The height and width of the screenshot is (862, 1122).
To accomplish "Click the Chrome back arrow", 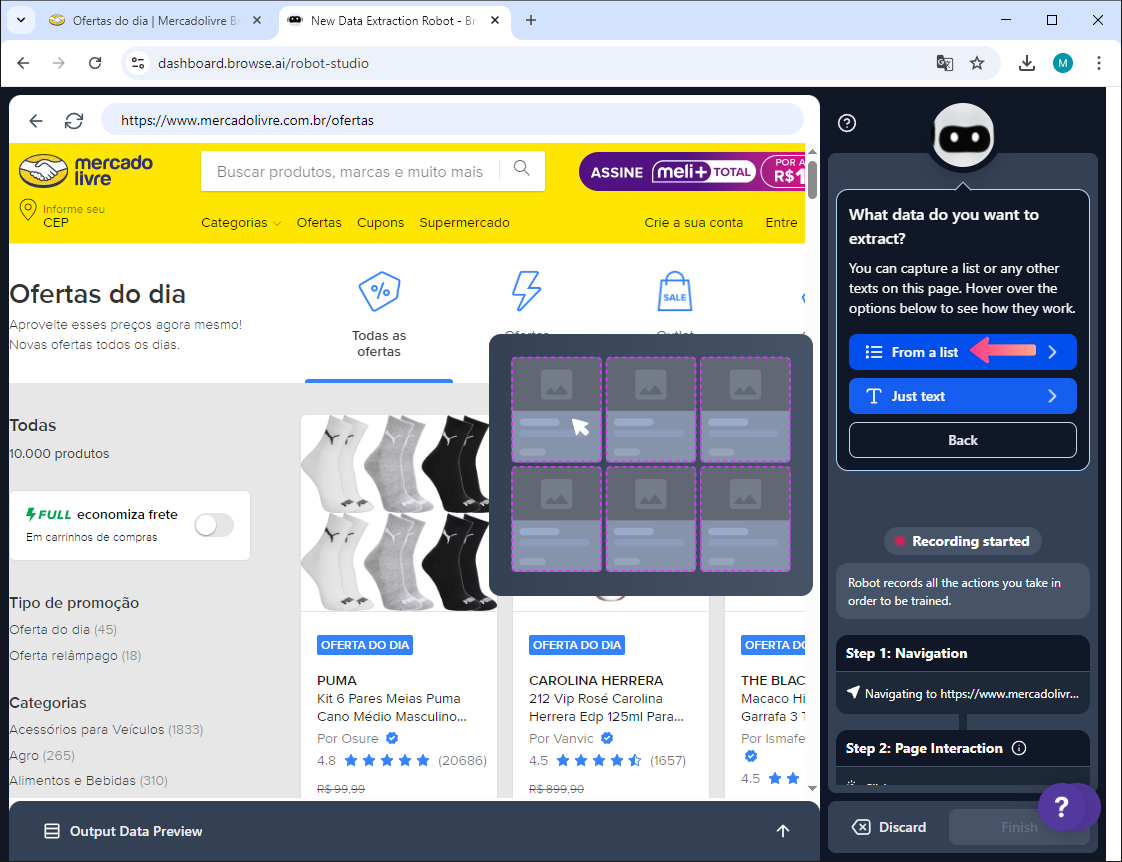I will click(23, 63).
